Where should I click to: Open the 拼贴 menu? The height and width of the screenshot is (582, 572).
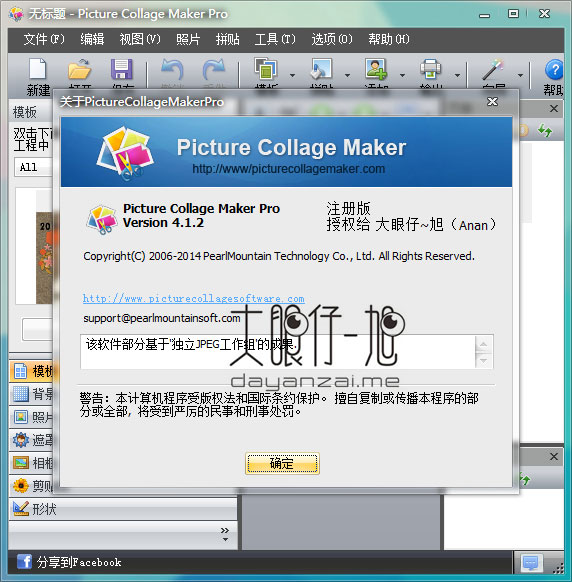(x=228, y=39)
